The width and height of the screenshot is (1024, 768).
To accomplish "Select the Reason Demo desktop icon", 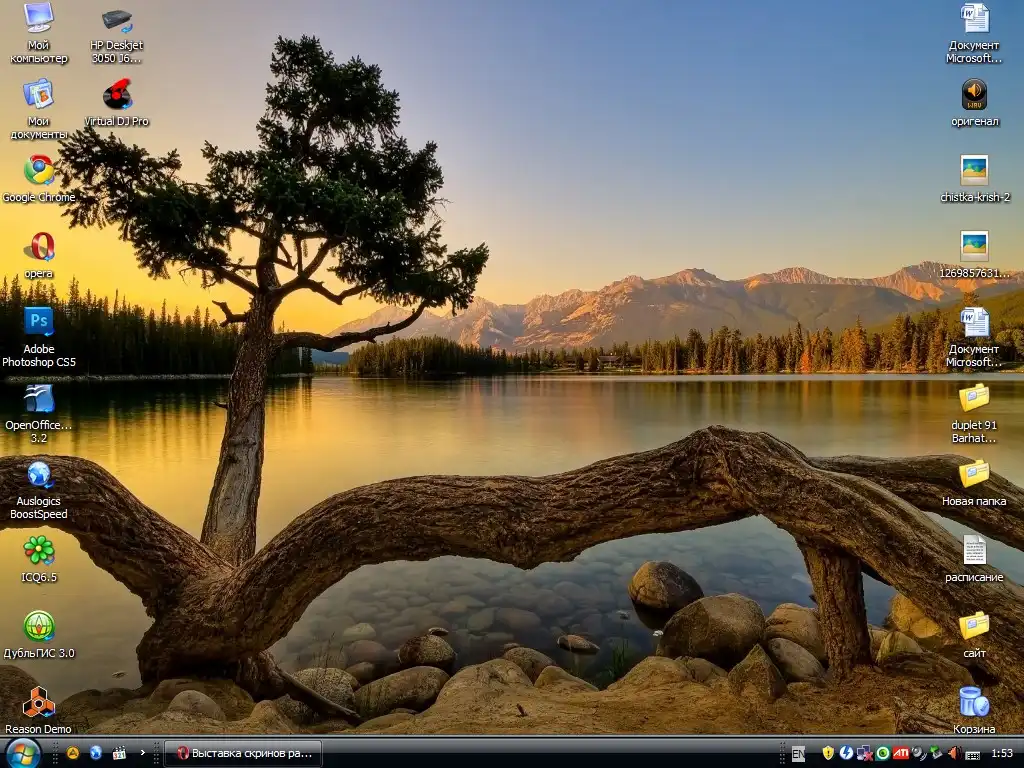I will click(39, 702).
